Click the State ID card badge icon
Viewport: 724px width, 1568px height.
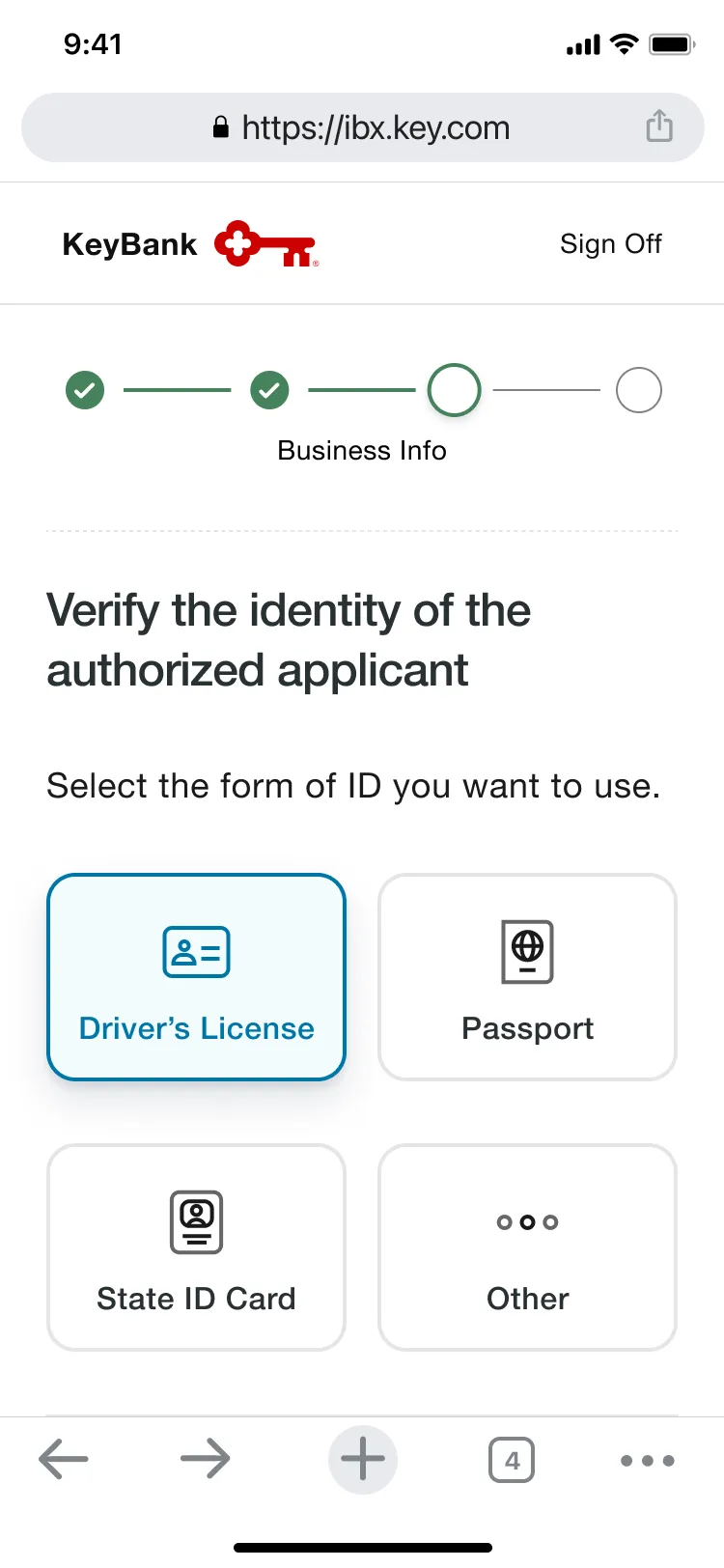coord(196,1222)
